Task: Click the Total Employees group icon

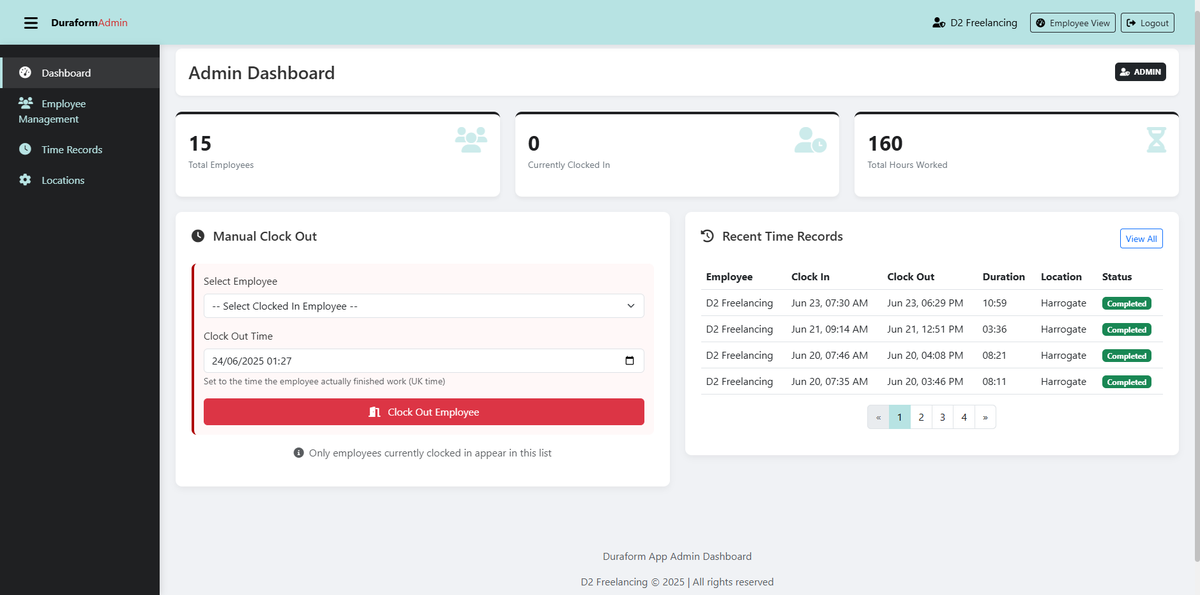Action: (x=471, y=139)
